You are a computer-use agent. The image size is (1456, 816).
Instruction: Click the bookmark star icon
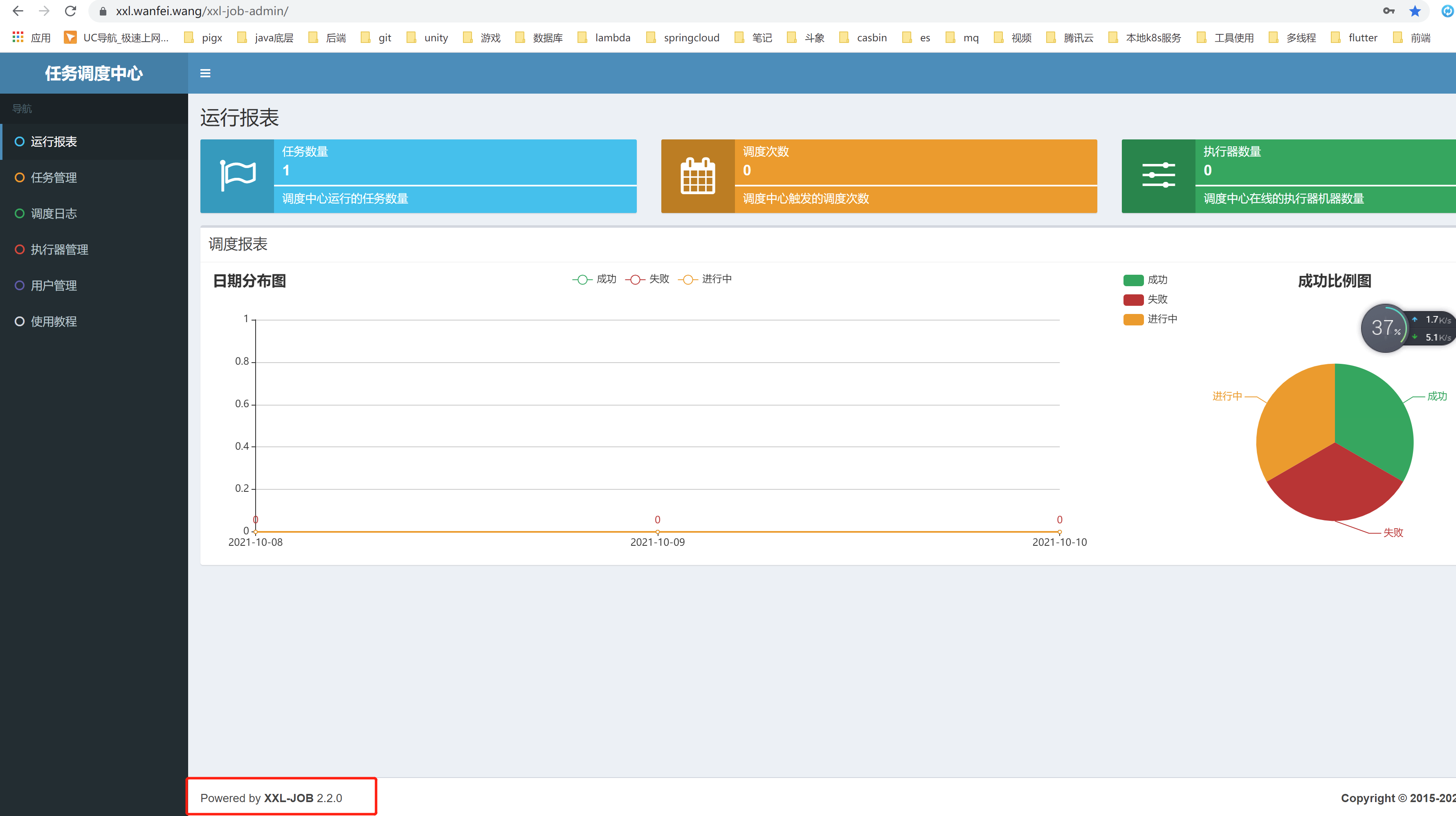1415,11
